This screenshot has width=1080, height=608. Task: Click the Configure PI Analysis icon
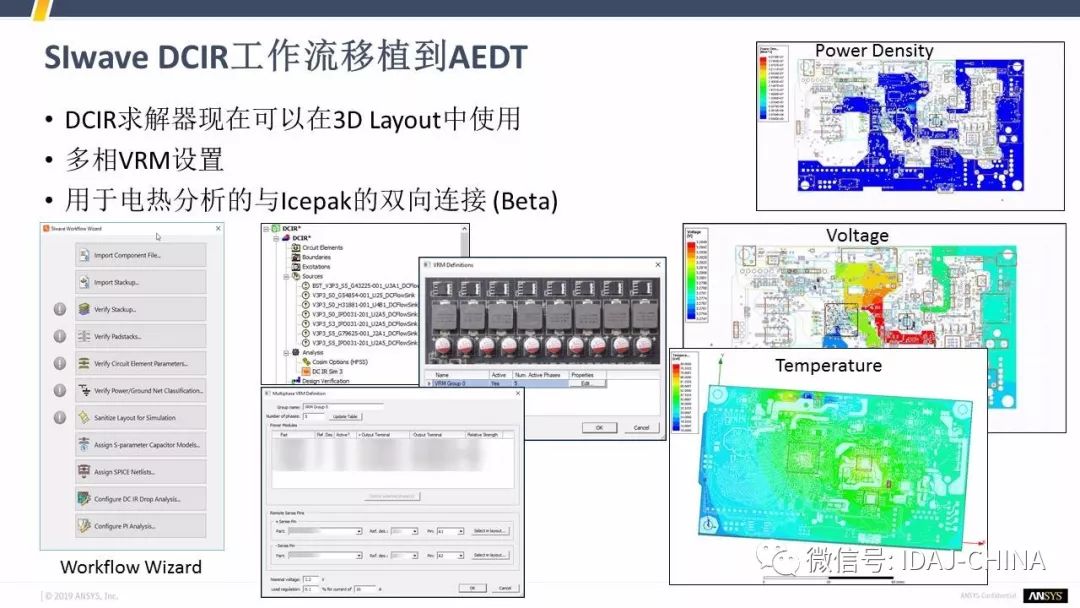[x=84, y=526]
